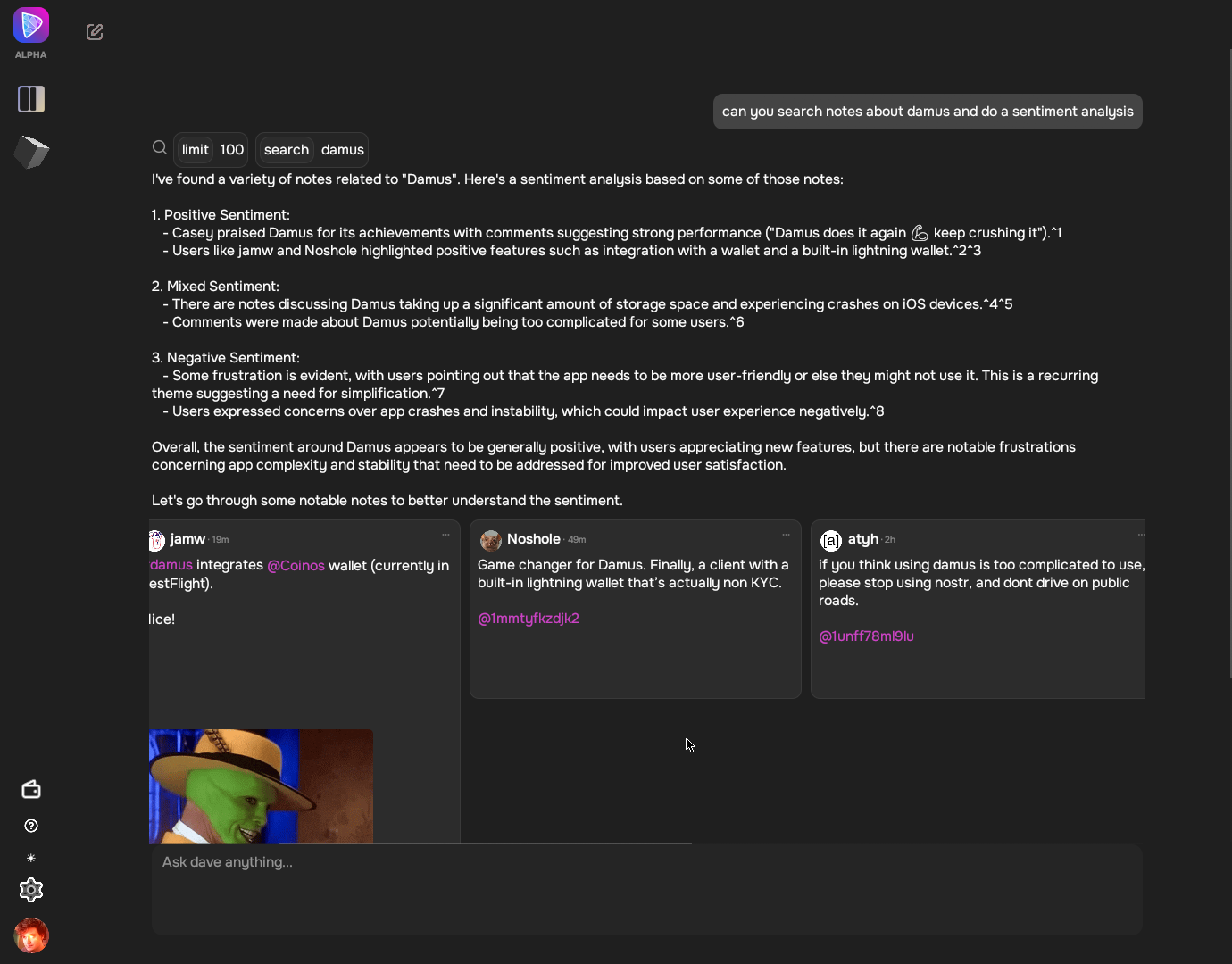
Task: Open the Mask image in jamw's note
Action: [x=261, y=786]
